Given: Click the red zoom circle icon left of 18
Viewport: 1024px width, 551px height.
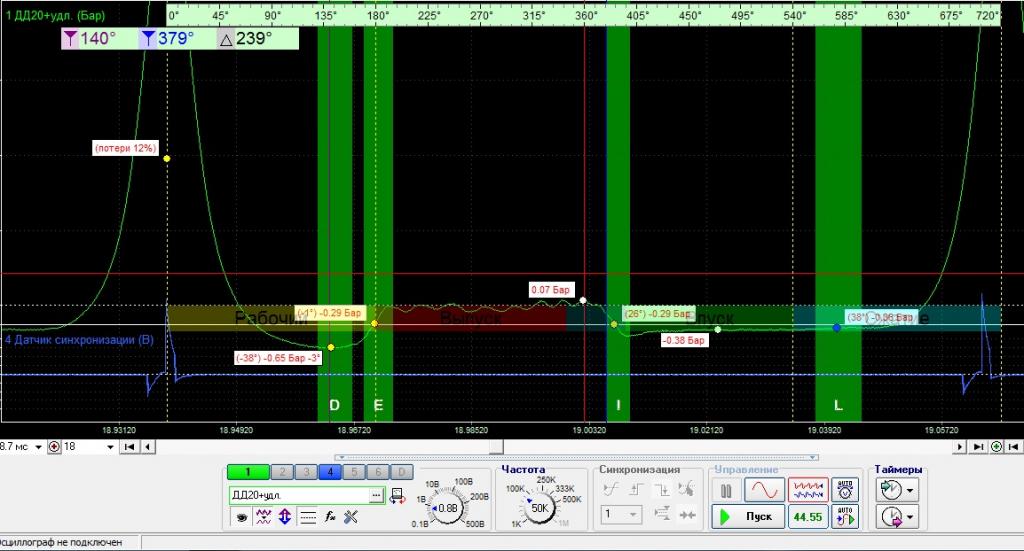Looking at the screenshot, I should [54, 447].
